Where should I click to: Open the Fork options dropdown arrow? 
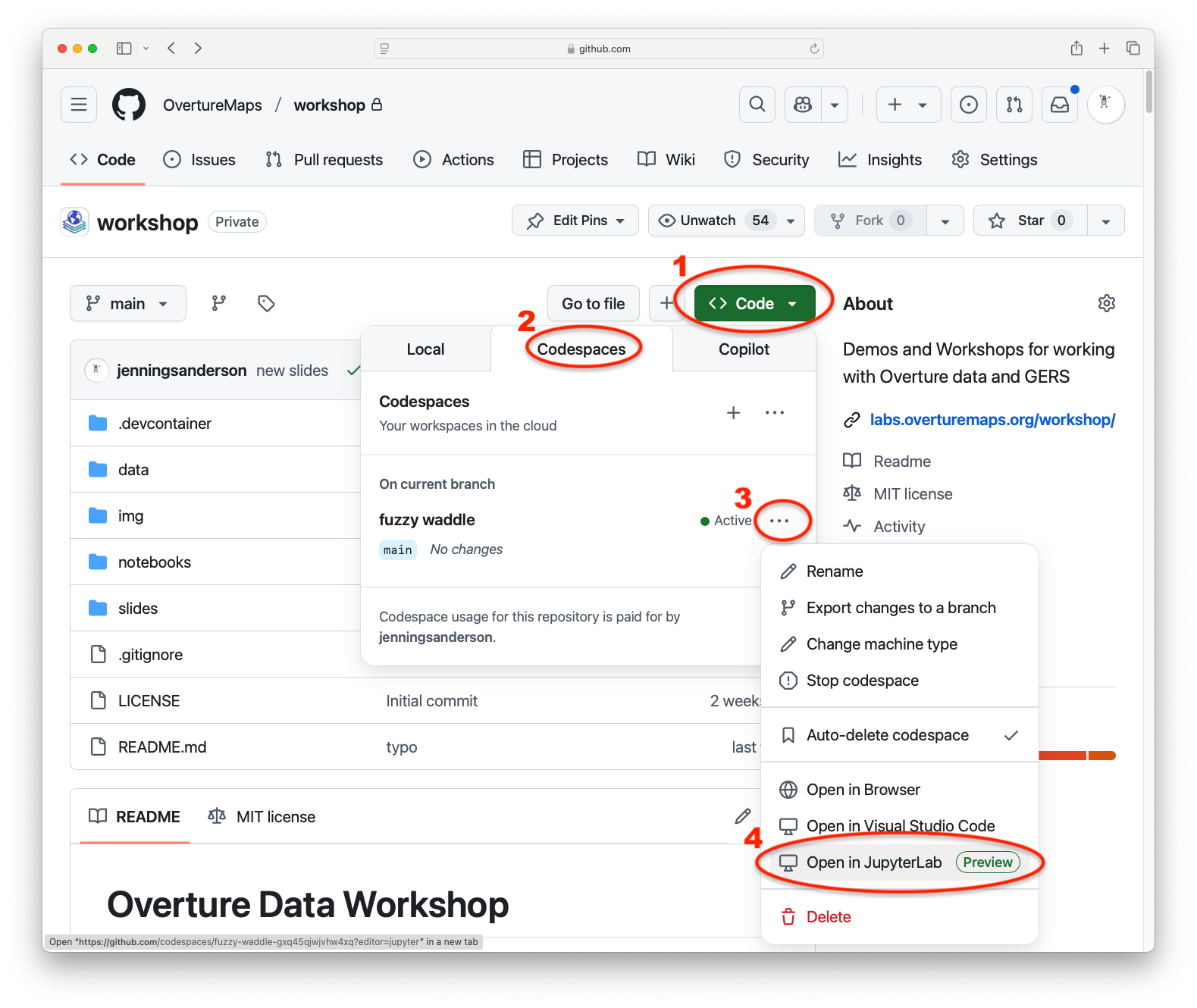pyautogui.click(x=945, y=221)
